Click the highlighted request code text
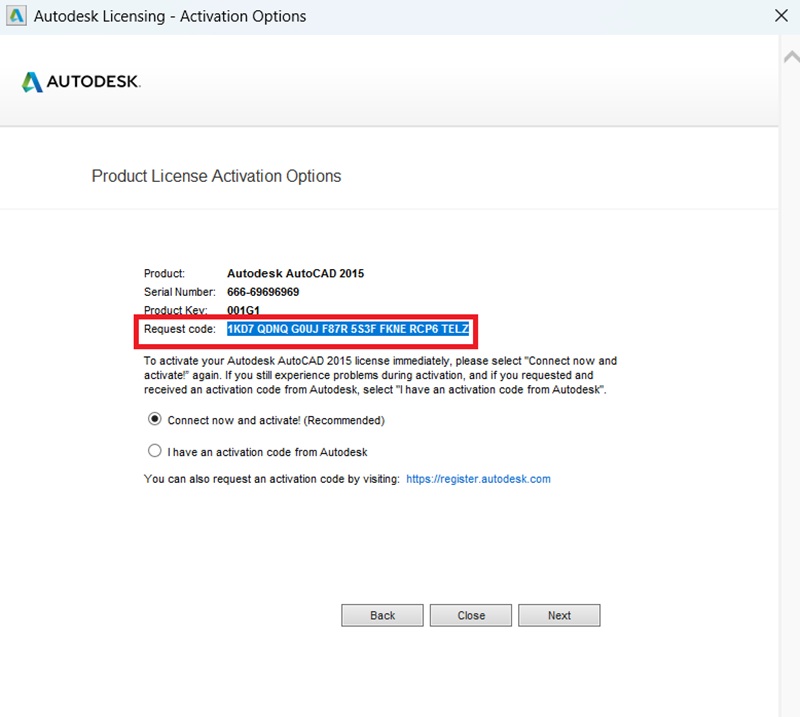Screen dimensions: 800x717 pyautogui.click(x=348, y=329)
